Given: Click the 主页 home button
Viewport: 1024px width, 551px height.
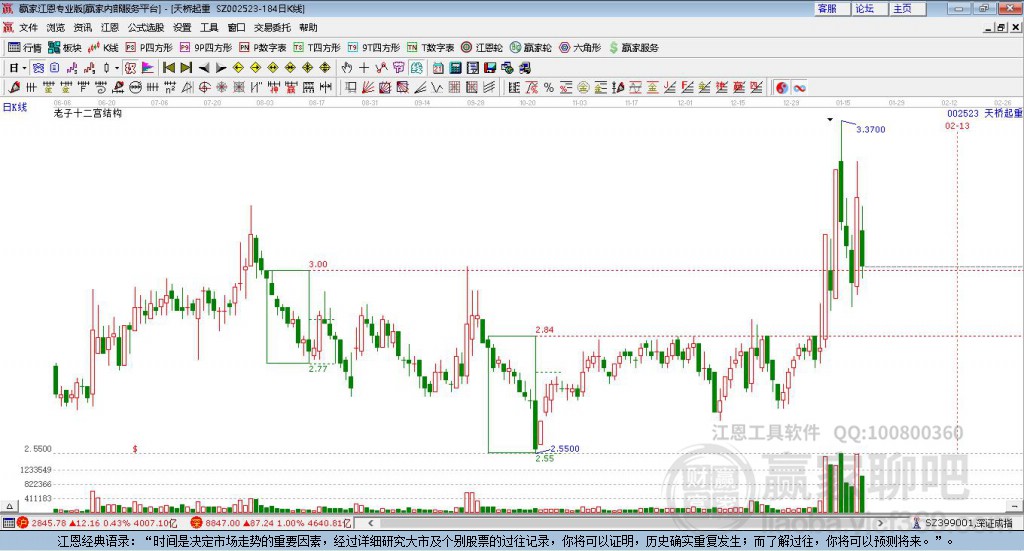Looking at the screenshot, I should point(907,8).
